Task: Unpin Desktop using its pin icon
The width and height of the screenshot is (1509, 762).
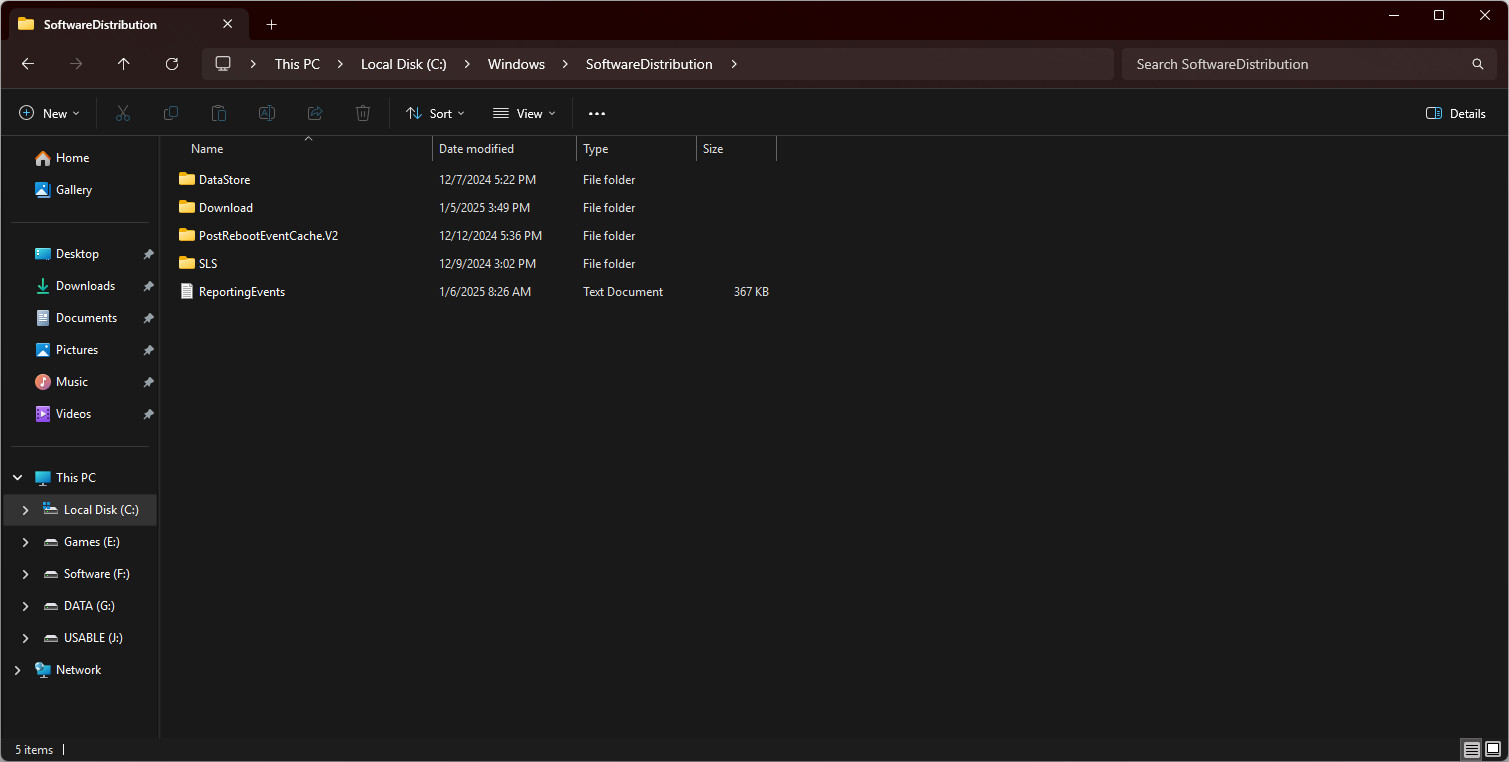Action: click(148, 254)
